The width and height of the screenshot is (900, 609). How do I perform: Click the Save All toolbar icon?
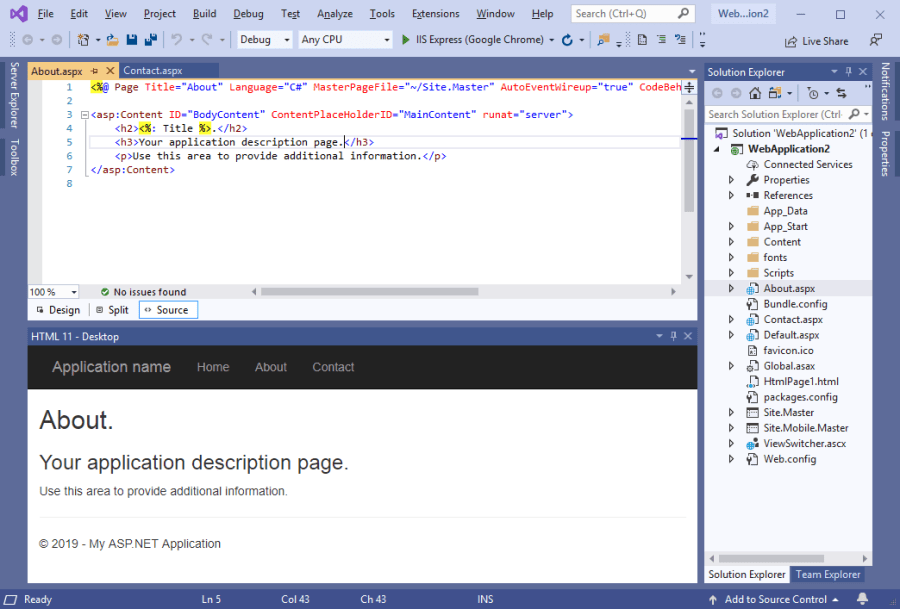point(150,40)
